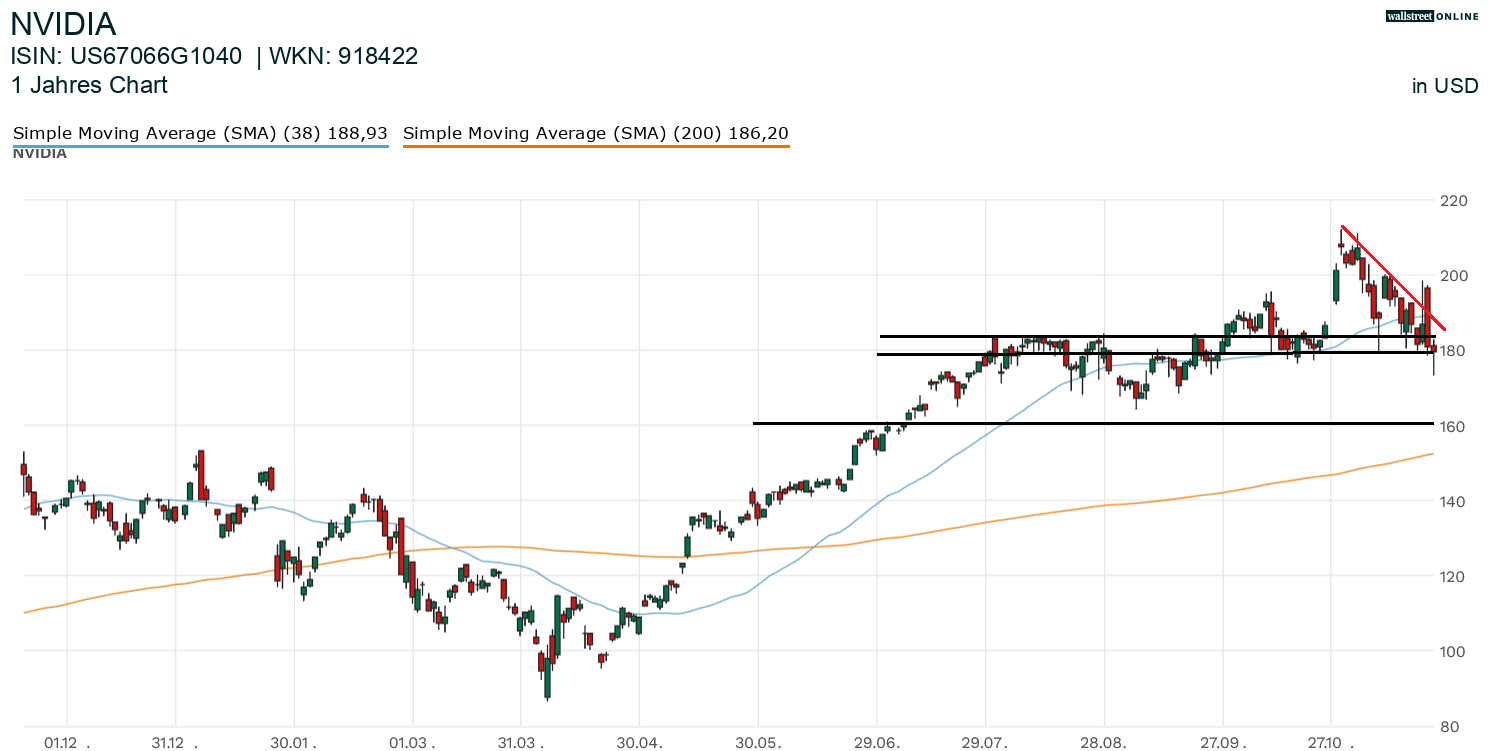Click the 140 price axis label
Viewport: 1490px width, 751px height.
tap(1453, 502)
